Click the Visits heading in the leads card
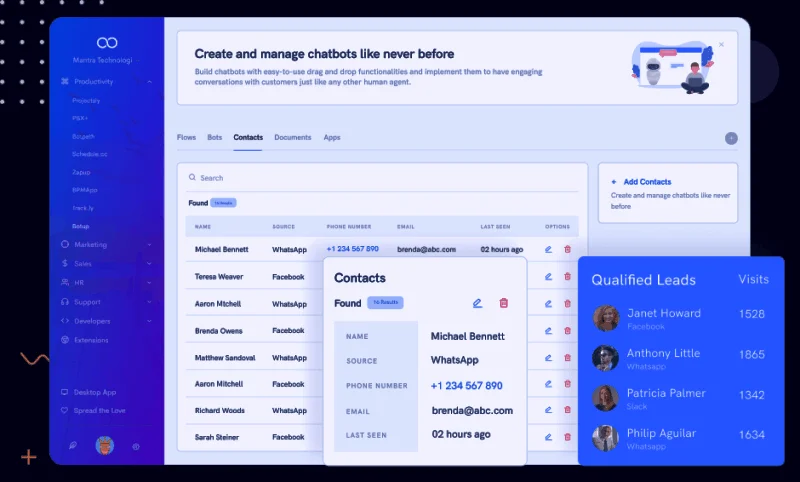The image size is (800, 482). pyautogui.click(x=754, y=279)
